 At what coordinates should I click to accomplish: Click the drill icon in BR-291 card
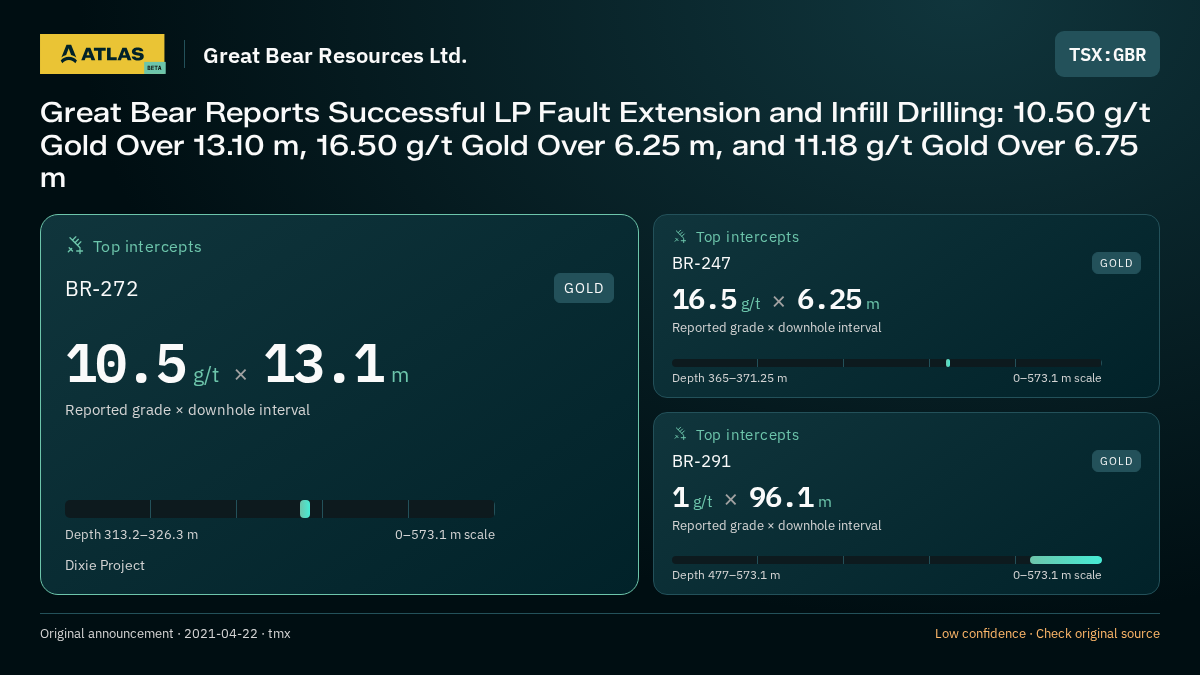(680, 434)
